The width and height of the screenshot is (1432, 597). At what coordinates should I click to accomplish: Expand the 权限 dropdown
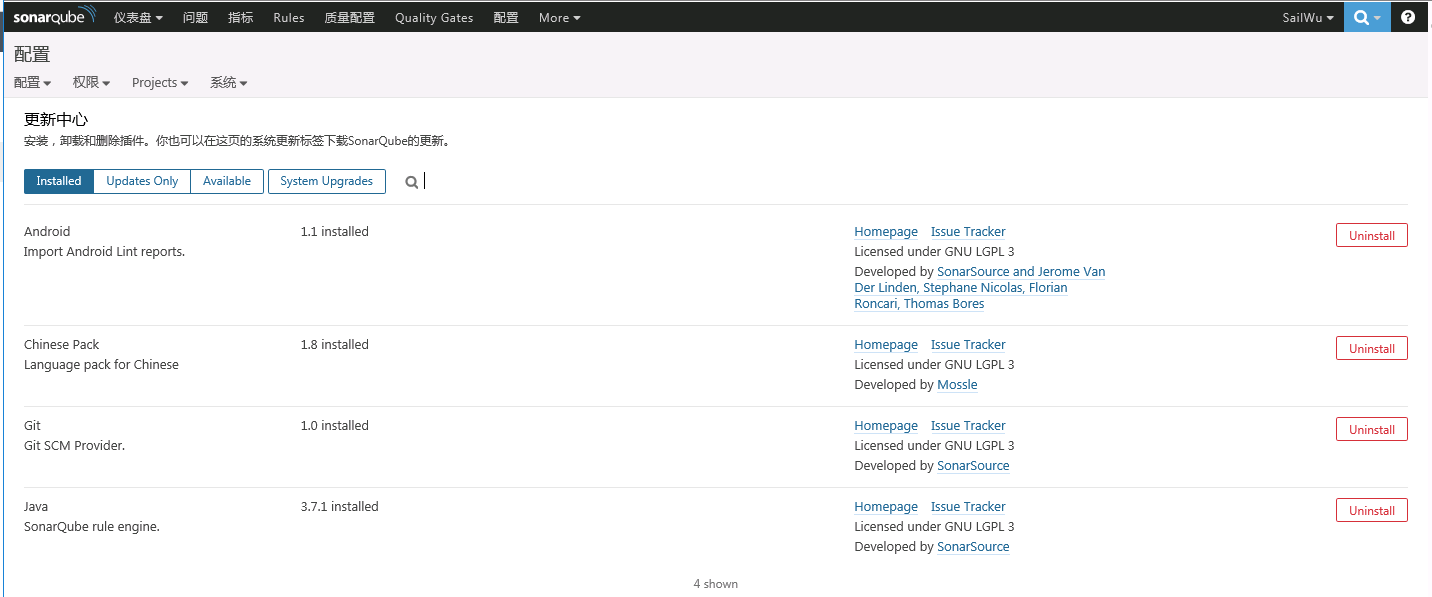91,83
